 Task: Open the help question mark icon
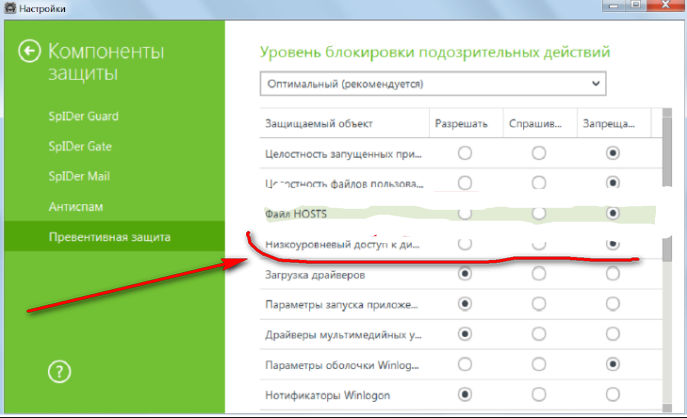click(59, 373)
